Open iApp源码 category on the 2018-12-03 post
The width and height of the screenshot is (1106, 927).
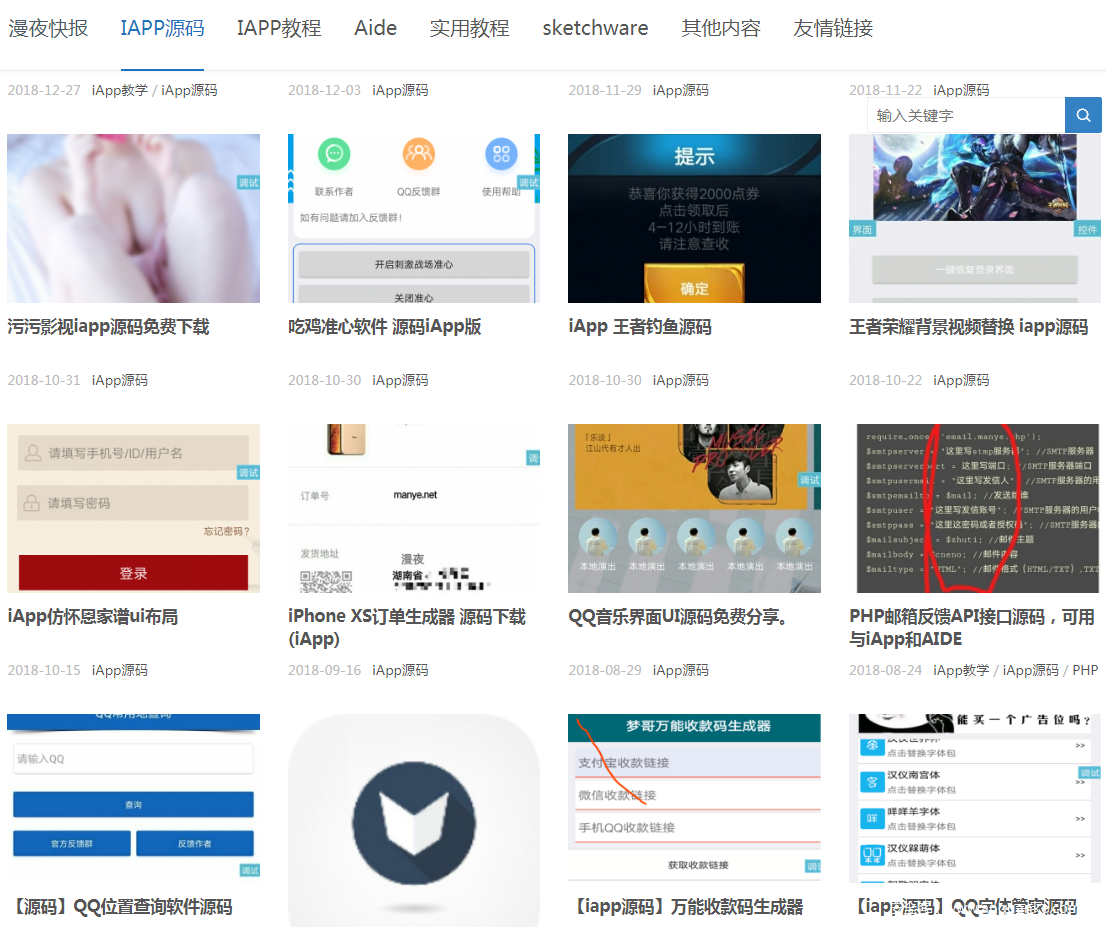click(x=400, y=90)
